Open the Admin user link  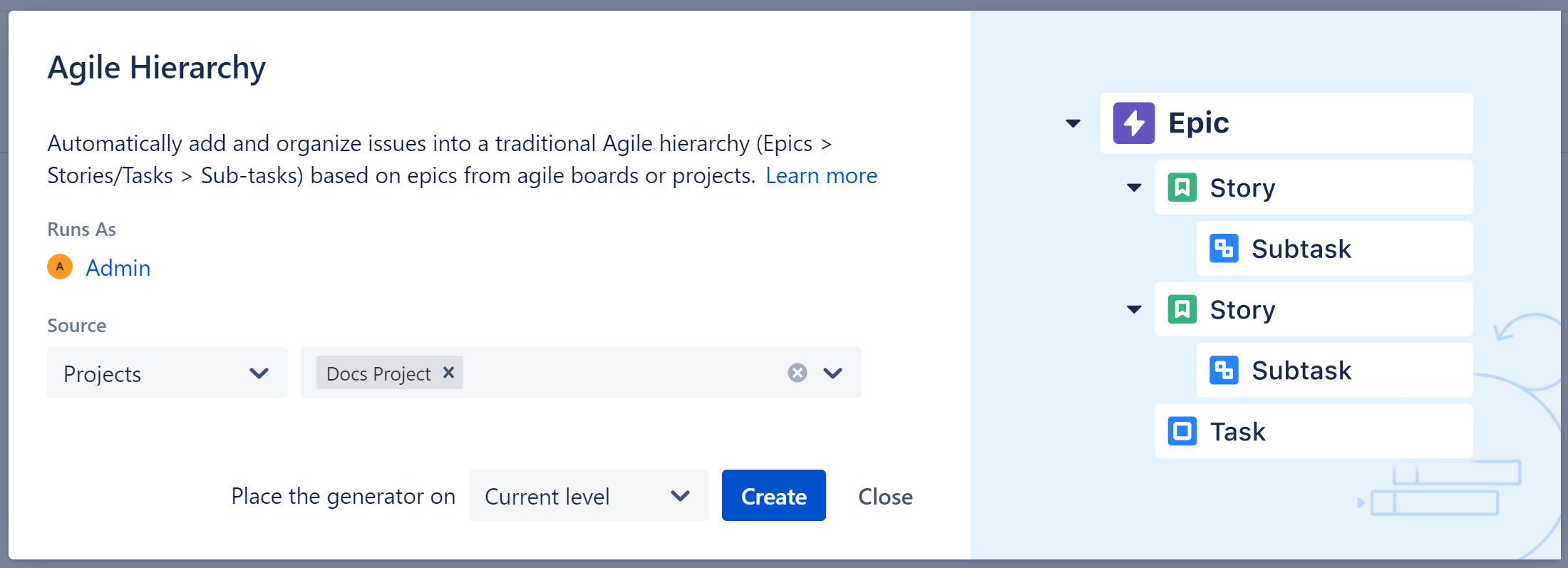(x=118, y=267)
